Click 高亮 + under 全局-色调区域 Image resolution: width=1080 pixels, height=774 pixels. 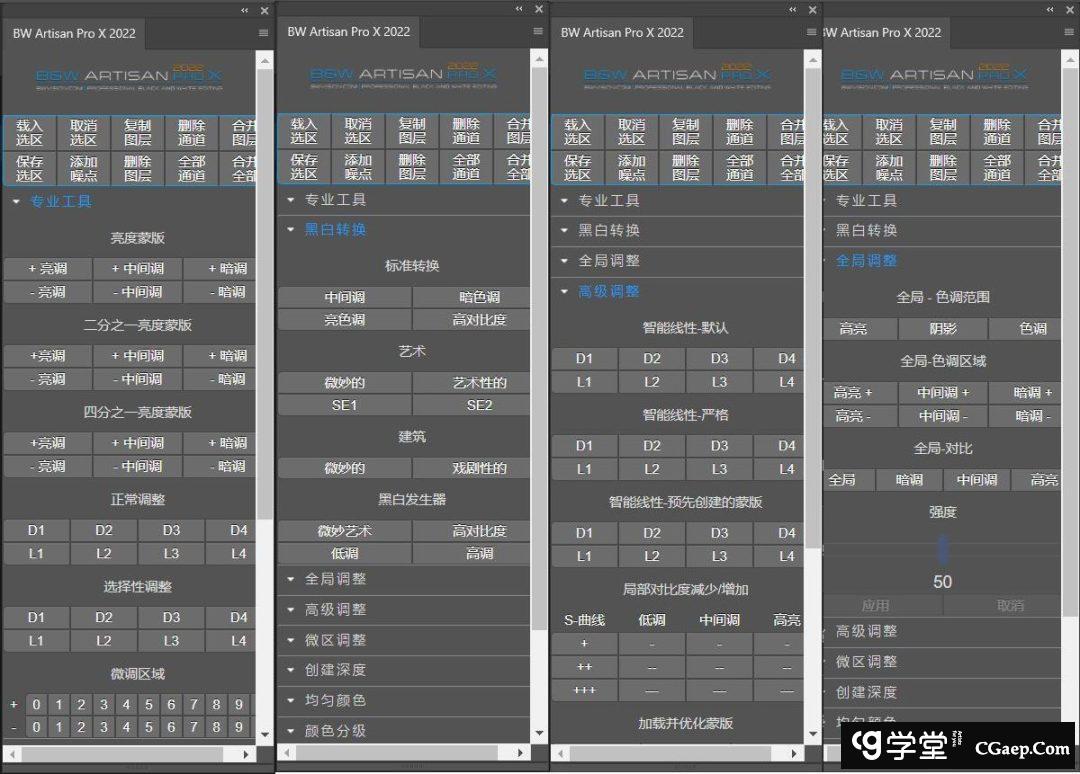click(x=854, y=393)
